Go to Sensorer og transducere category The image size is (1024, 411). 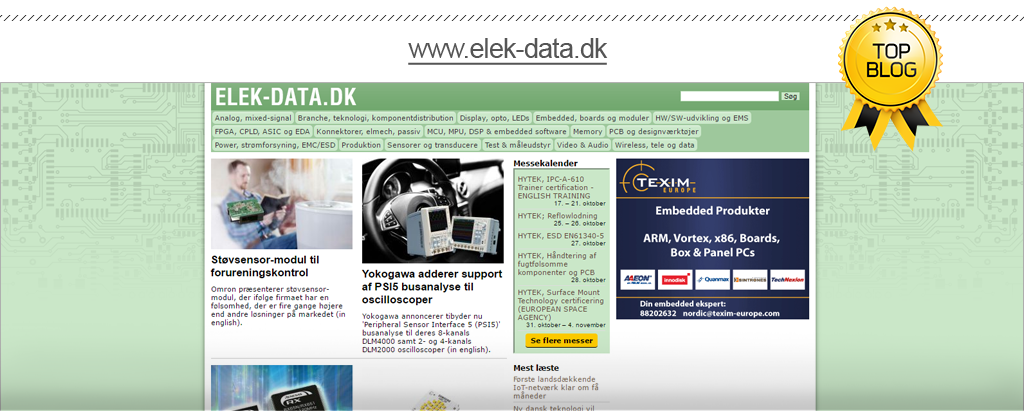pyautogui.click(x=432, y=145)
